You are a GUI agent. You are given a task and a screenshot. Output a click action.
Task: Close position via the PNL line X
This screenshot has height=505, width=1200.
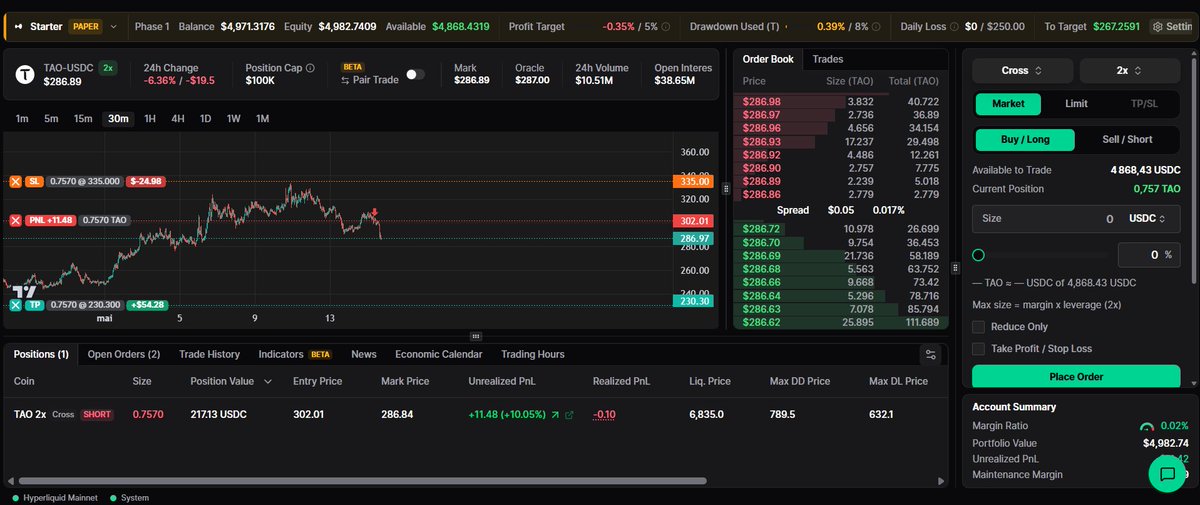[x=15, y=220]
